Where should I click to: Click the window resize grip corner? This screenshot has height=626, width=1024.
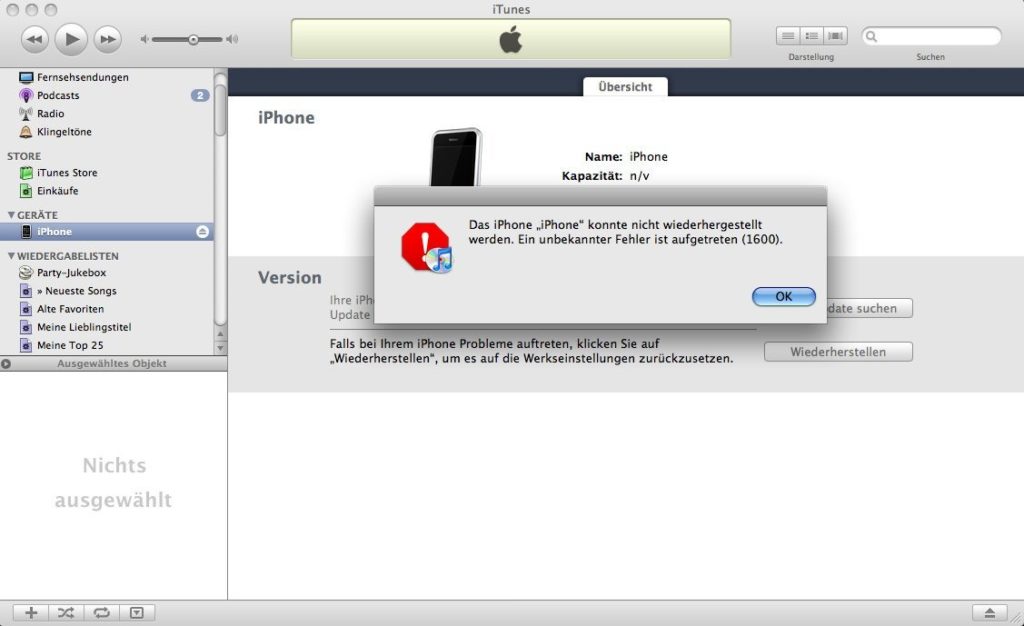[x=1017, y=619]
